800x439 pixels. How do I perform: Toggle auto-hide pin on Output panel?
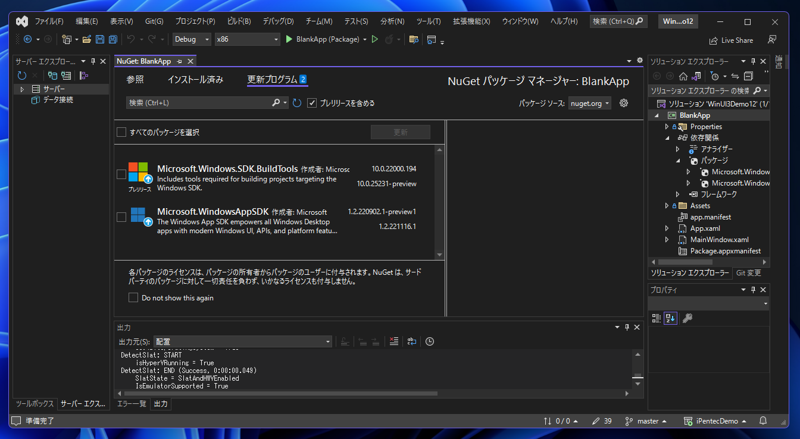click(x=627, y=327)
